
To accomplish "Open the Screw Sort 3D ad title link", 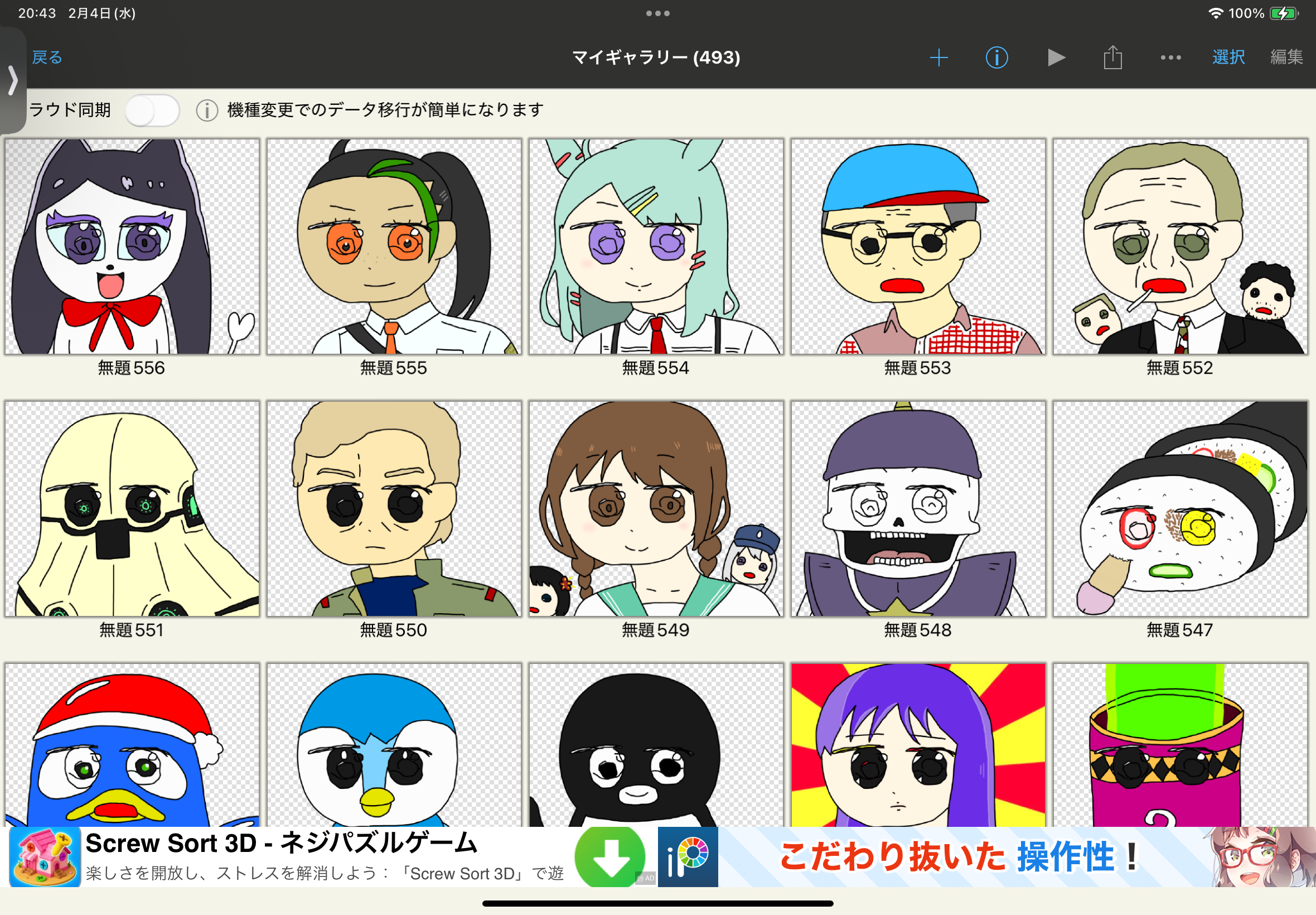I will pos(280,844).
